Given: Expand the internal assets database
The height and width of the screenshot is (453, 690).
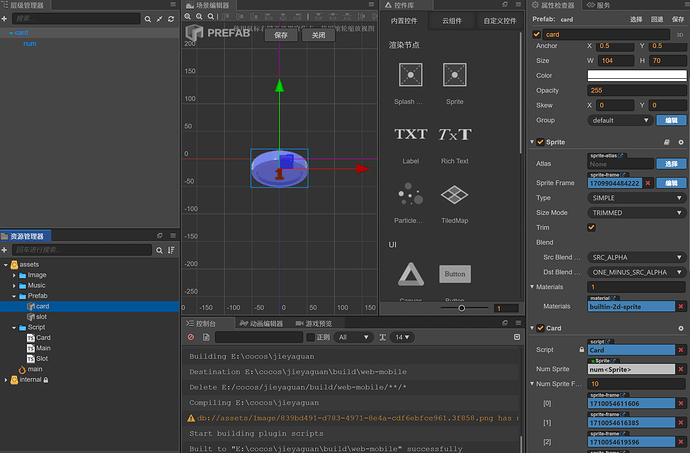Looking at the screenshot, I should point(6,380).
